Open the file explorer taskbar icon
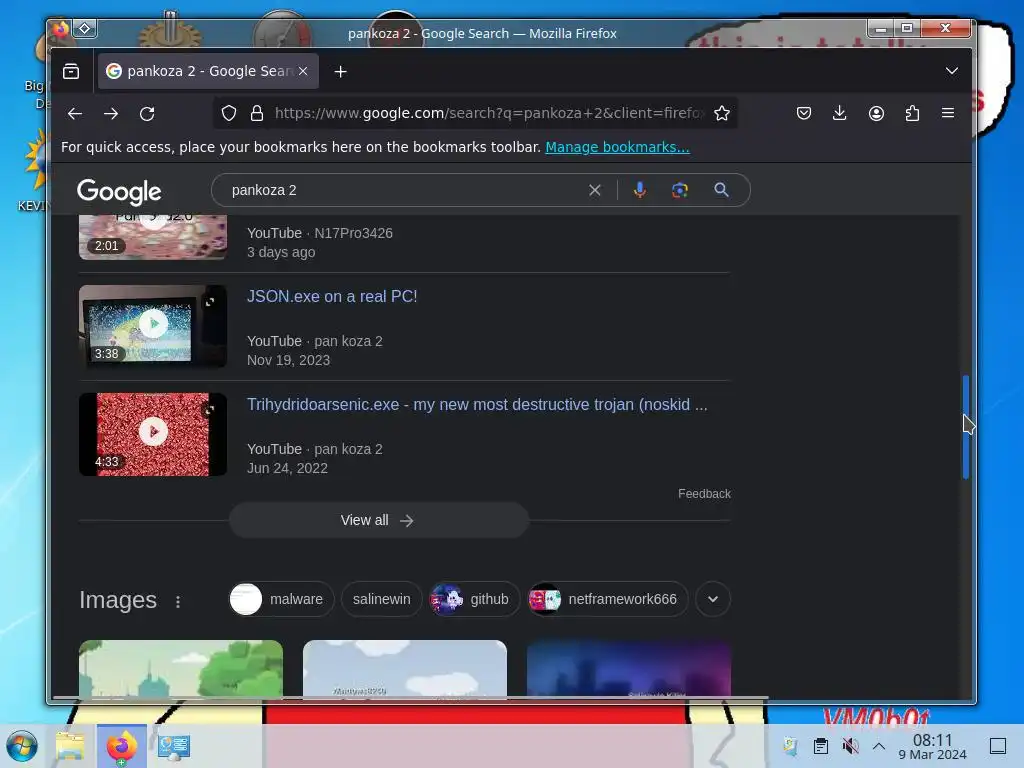The image size is (1024, 768). [70, 746]
